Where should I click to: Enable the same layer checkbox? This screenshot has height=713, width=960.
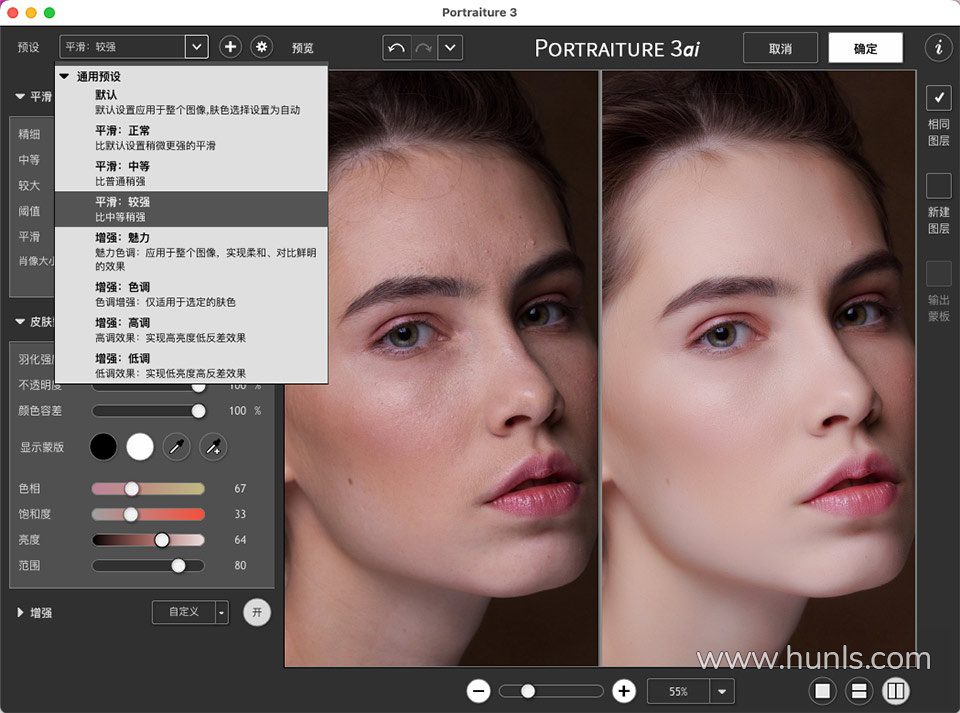(938, 98)
